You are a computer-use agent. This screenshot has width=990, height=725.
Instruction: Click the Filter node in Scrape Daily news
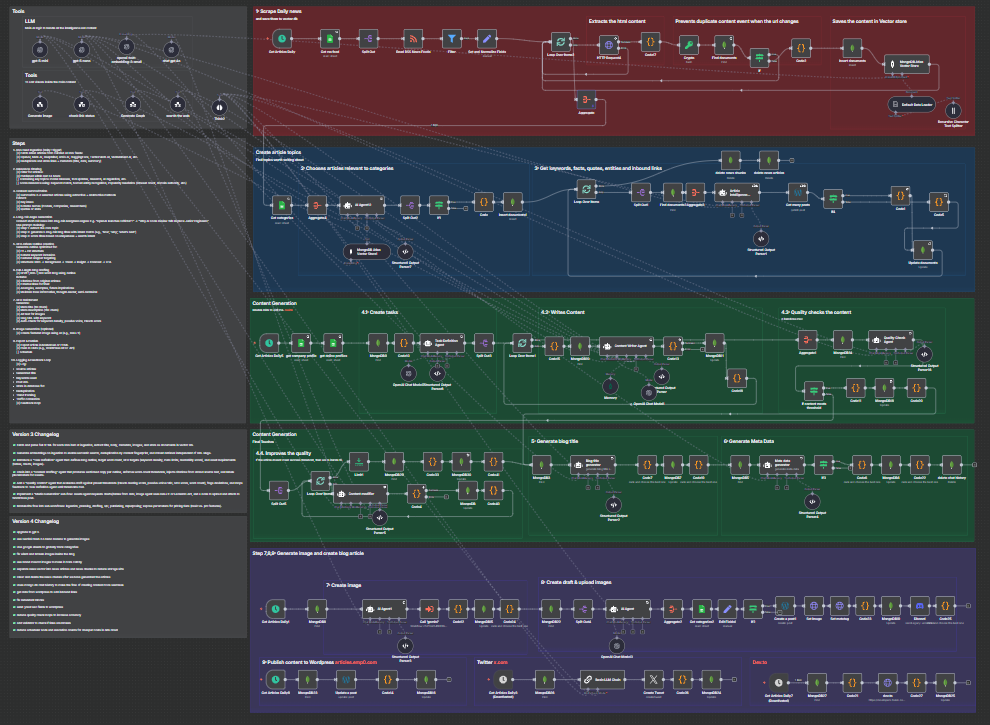451,39
